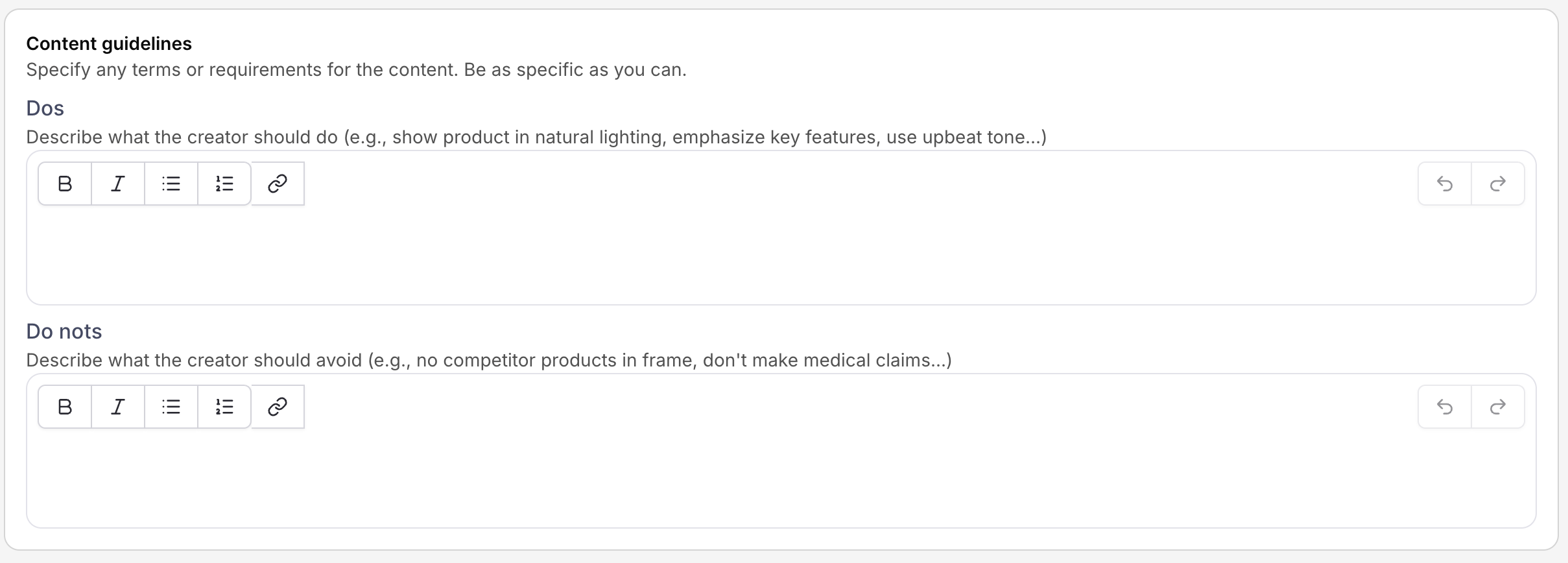Click the Dos section heading
Viewport: 1568px width, 563px height.
coord(45,108)
